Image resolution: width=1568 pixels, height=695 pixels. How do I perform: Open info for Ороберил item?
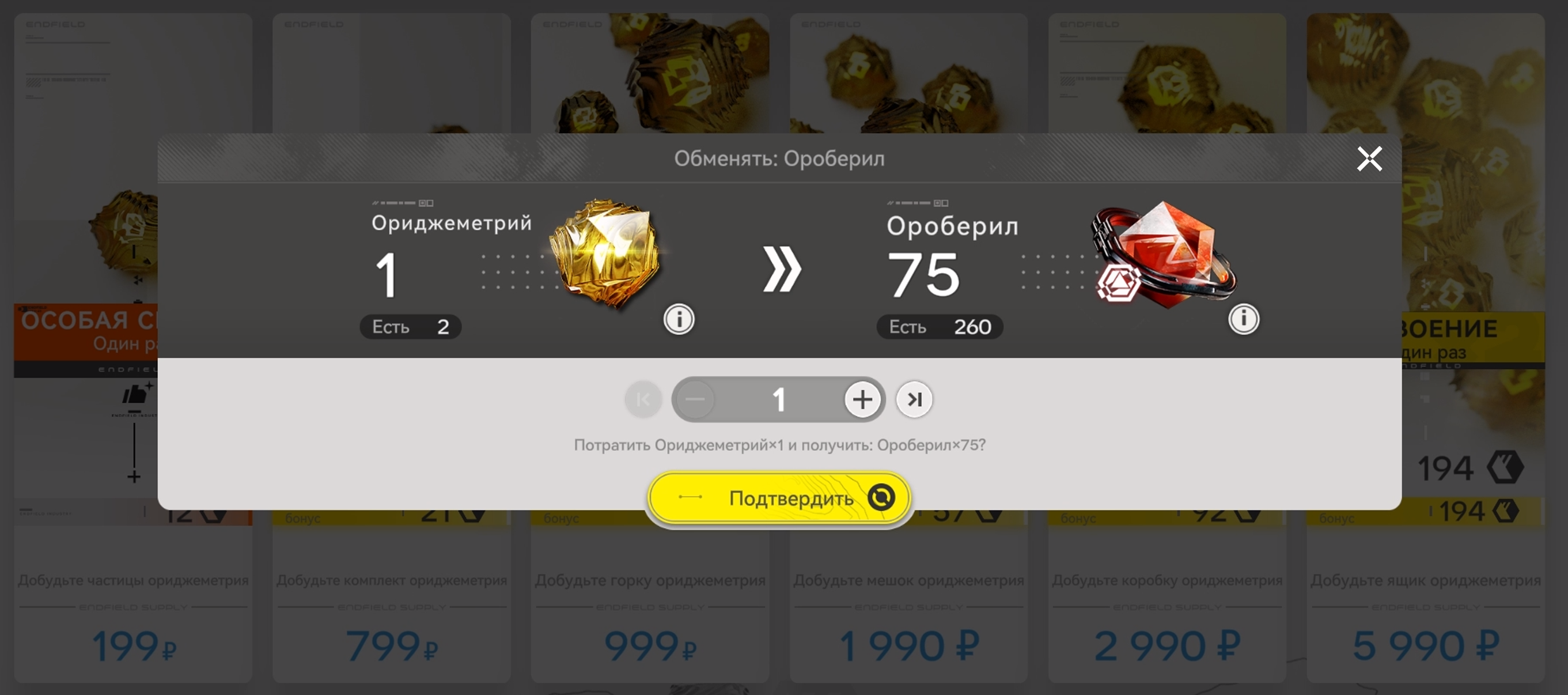click(1244, 319)
